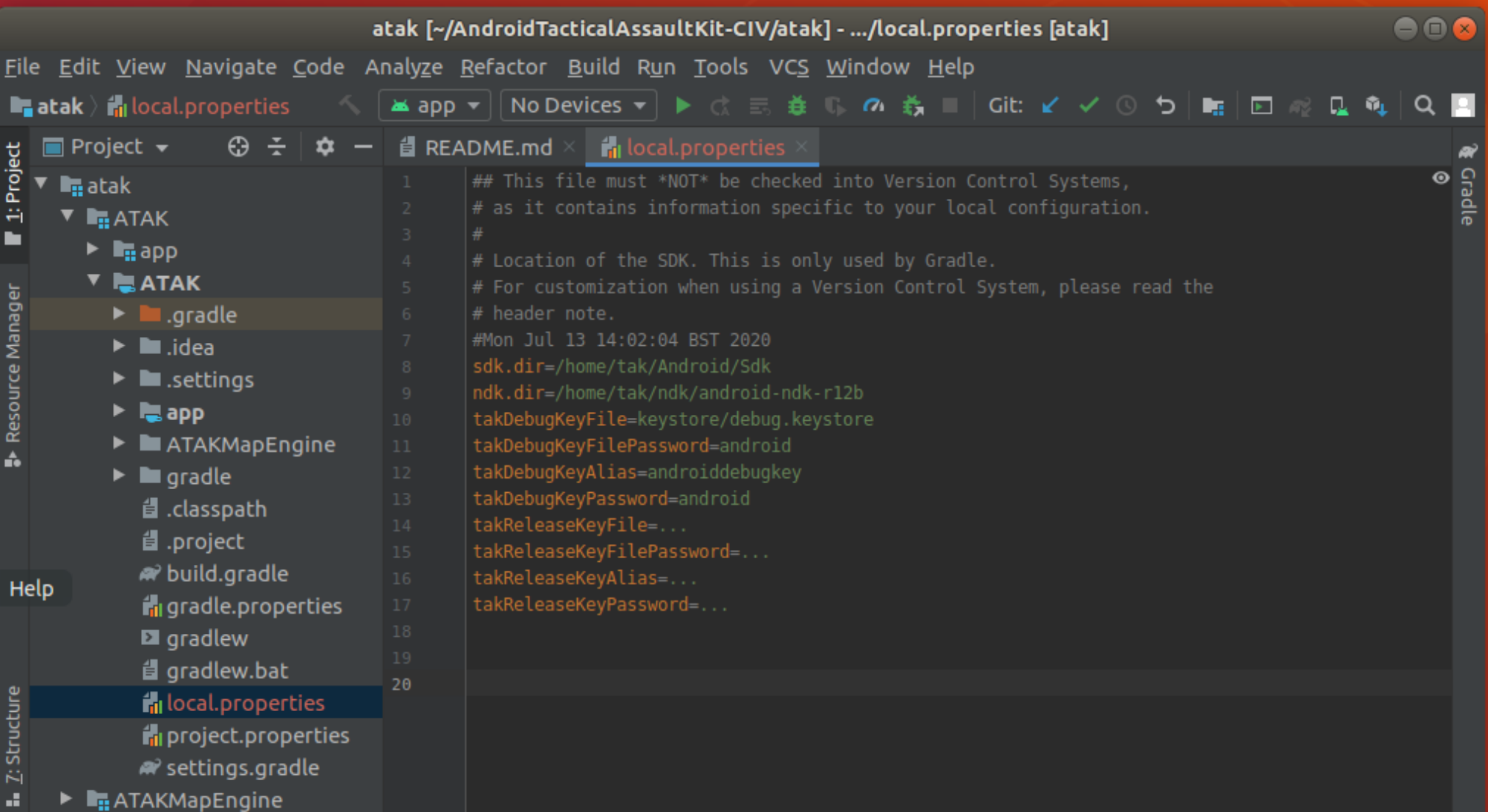Screen dimensions: 1488x812
Task: Click the locate target crosshair icon
Action: 238,147
